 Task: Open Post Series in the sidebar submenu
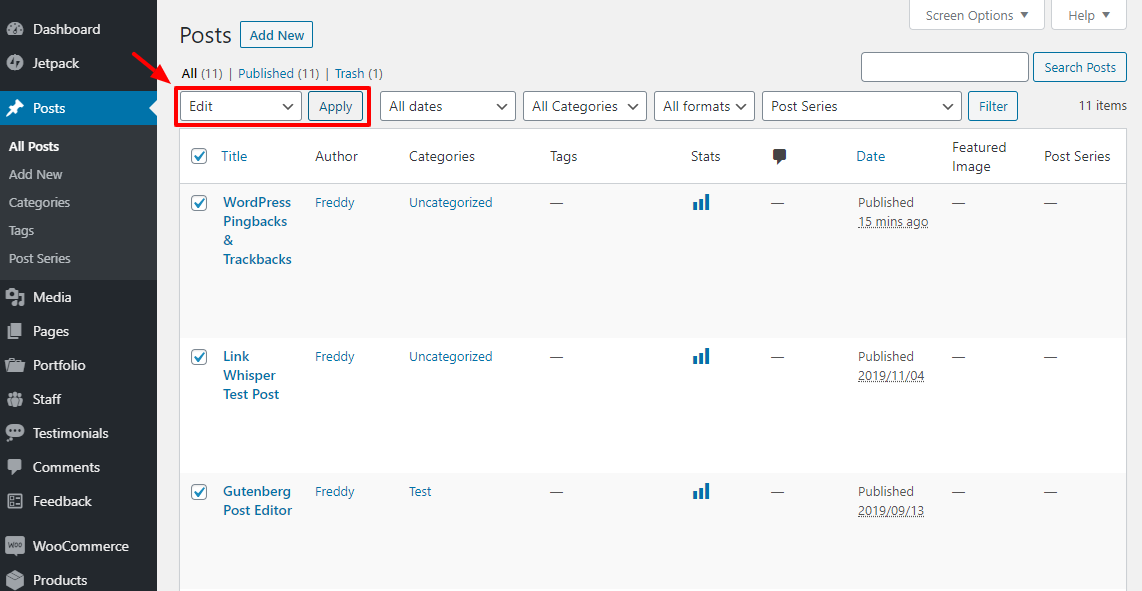(39, 259)
